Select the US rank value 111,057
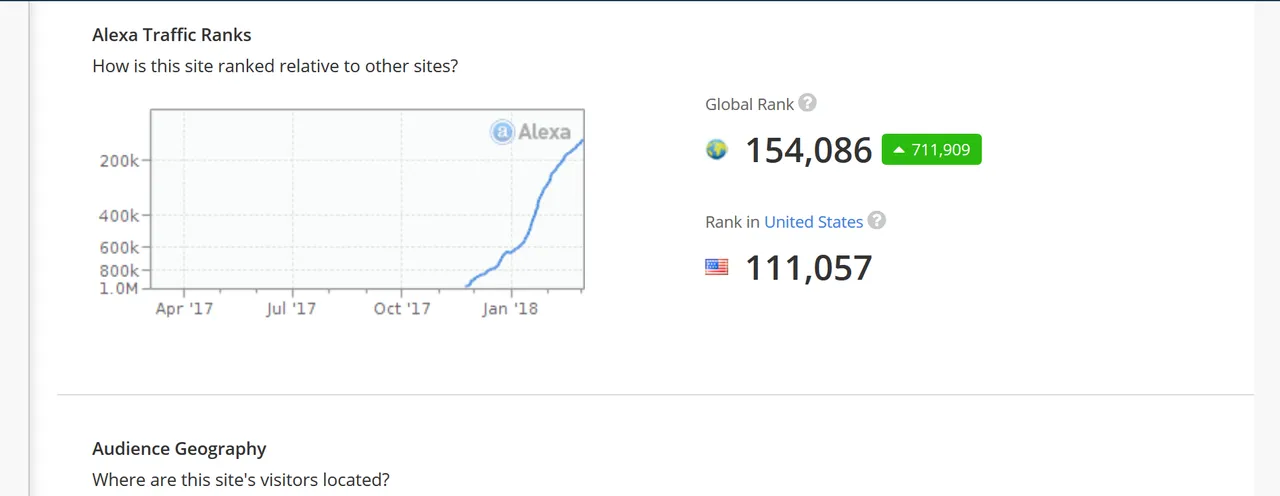This screenshot has height=496, width=1280. coord(809,268)
